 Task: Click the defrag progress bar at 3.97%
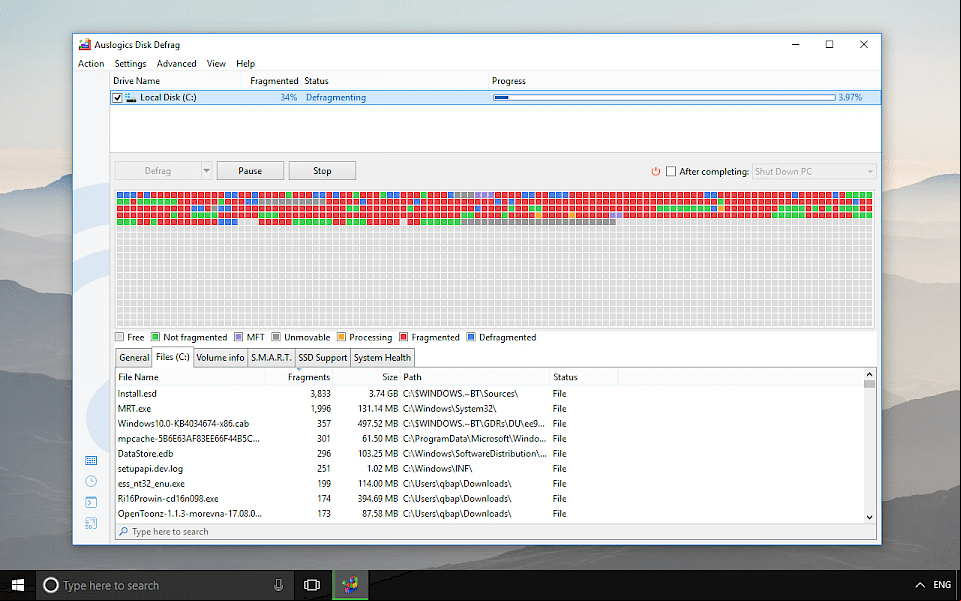pyautogui.click(x=664, y=97)
